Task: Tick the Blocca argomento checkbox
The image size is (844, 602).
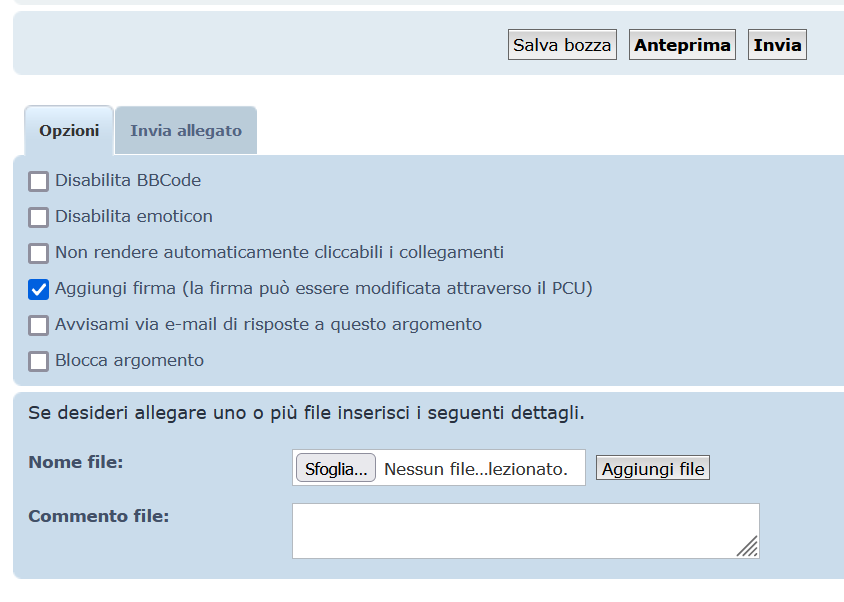Action: point(39,361)
